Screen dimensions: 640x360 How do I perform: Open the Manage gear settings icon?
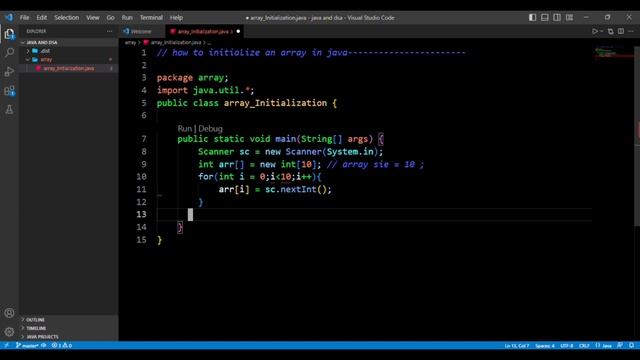pos(9,331)
